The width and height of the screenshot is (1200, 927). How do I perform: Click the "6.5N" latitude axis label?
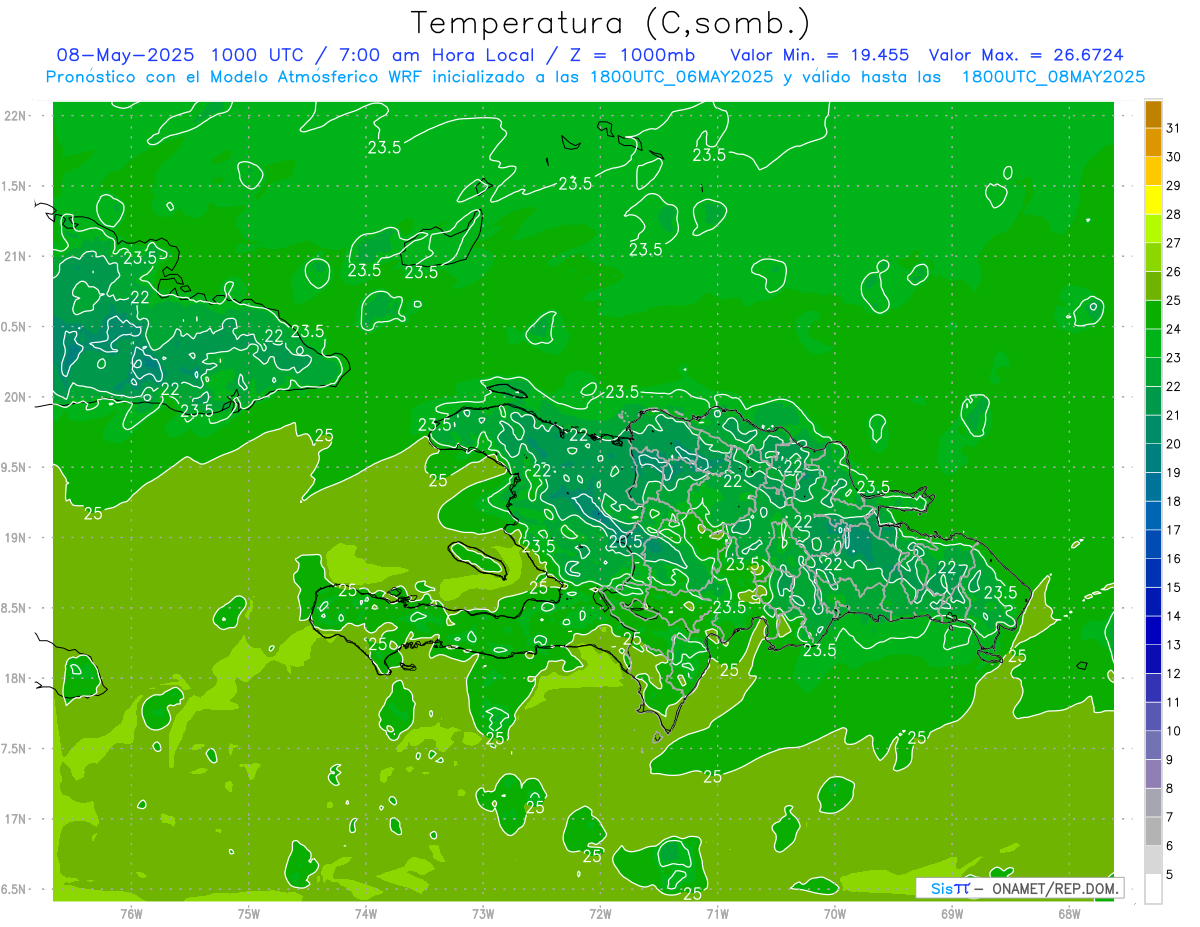[x=14, y=890]
